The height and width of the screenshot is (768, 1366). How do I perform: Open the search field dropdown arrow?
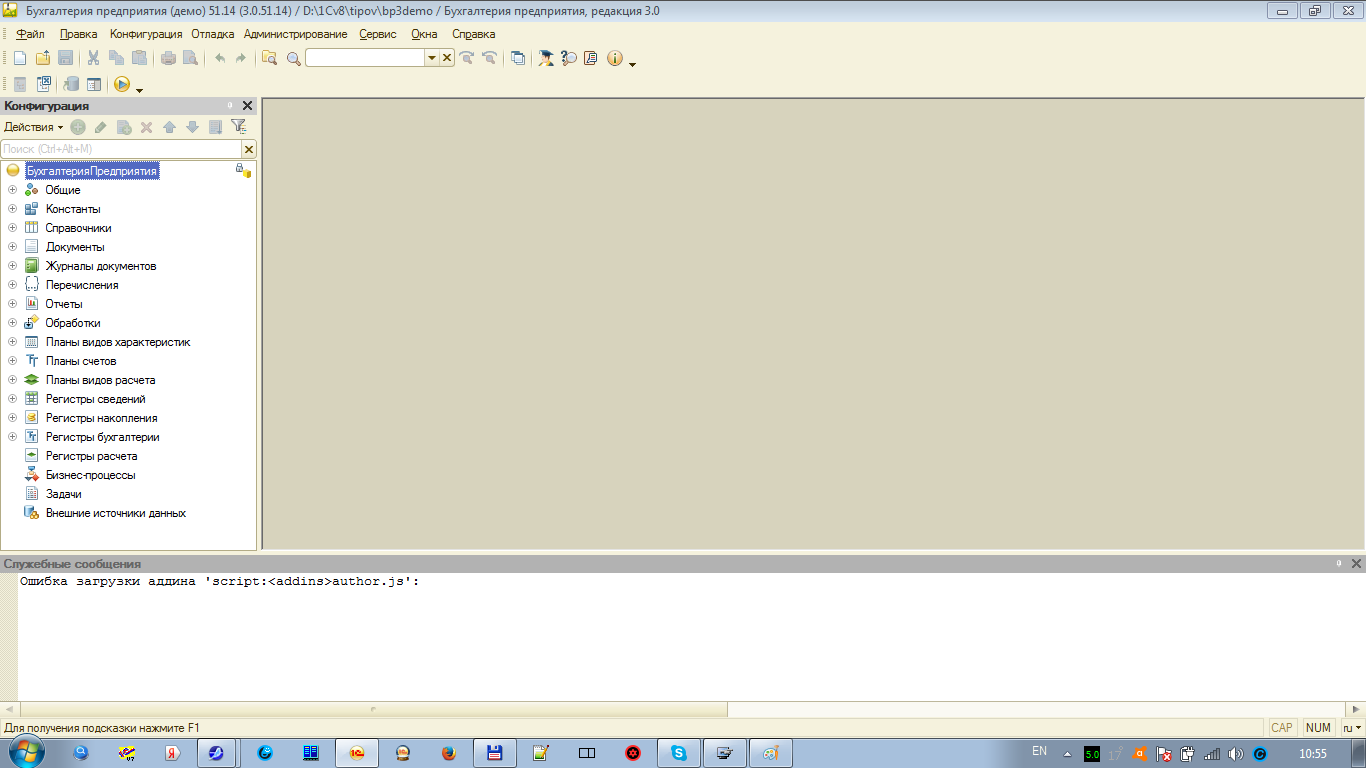(432, 58)
